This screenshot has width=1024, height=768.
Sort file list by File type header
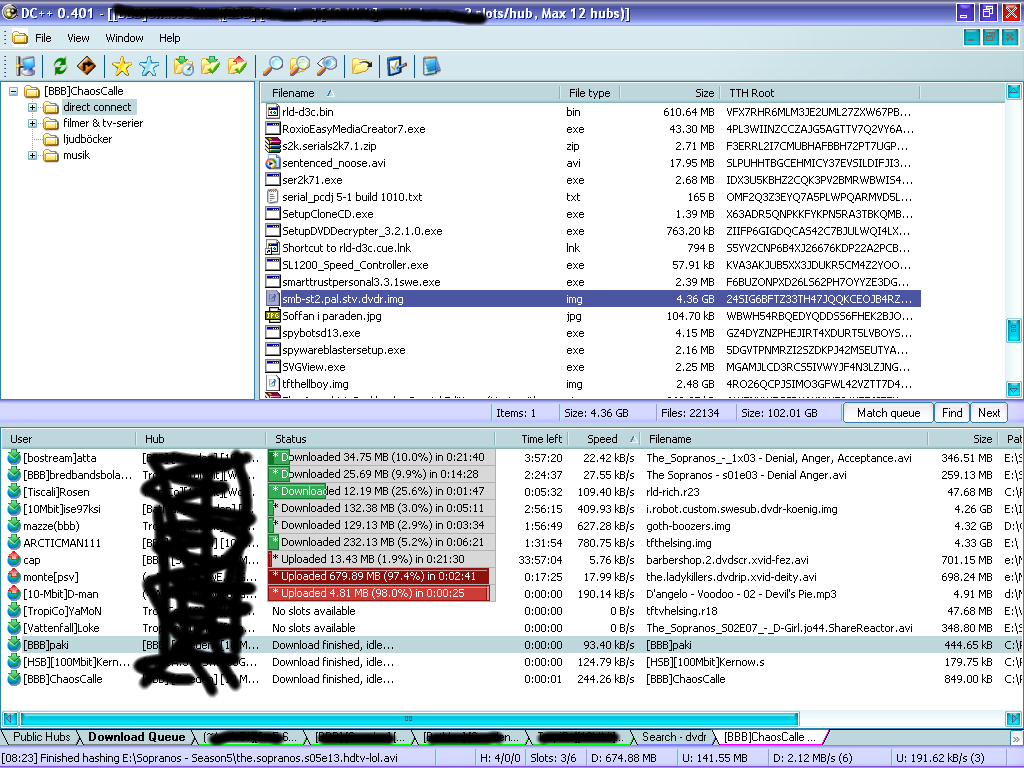pos(589,93)
